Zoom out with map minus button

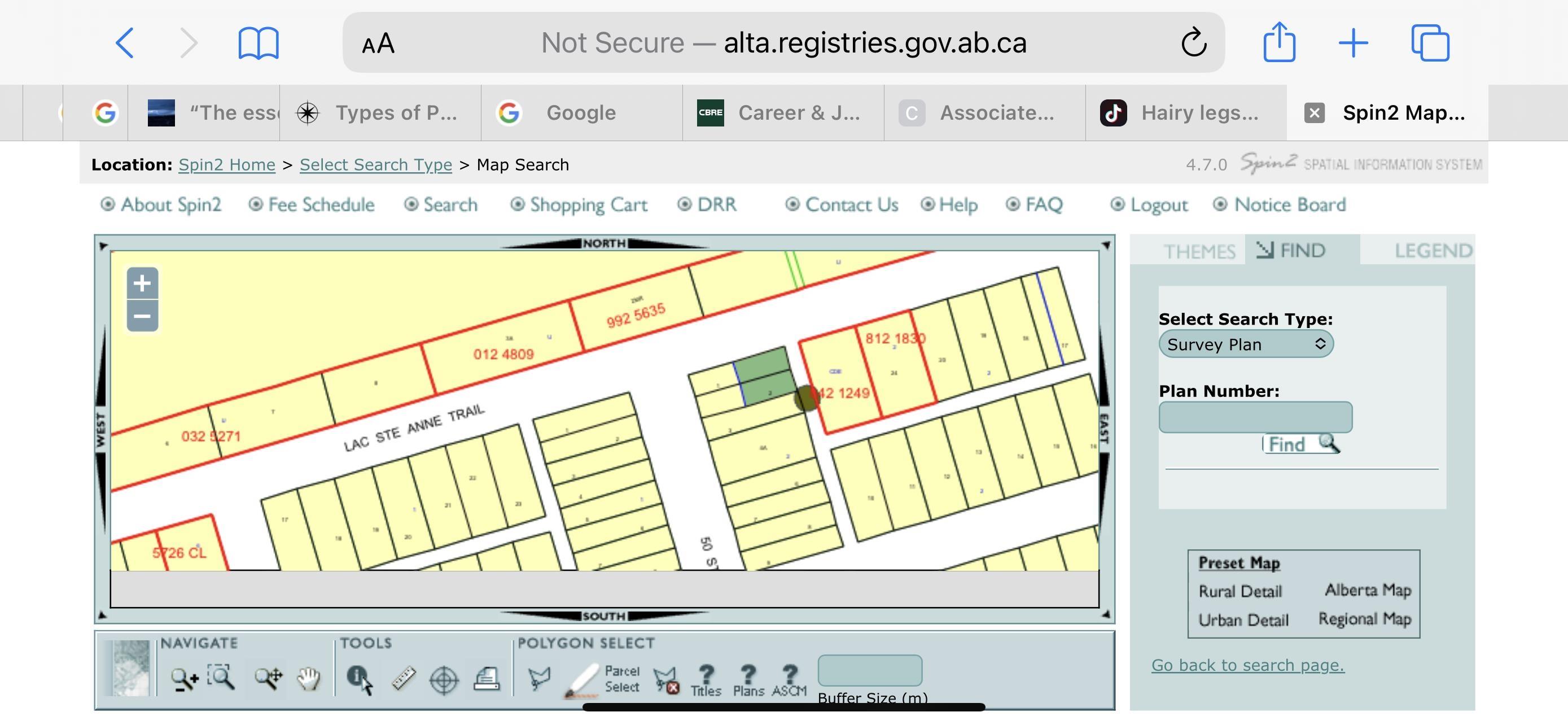(x=142, y=316)
